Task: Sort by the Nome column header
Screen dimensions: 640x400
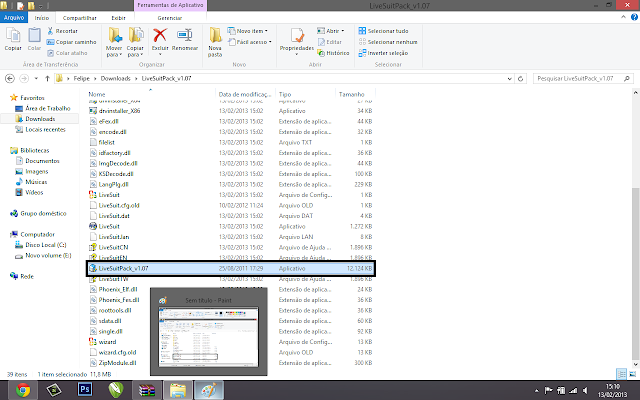Action: point(97,94)
